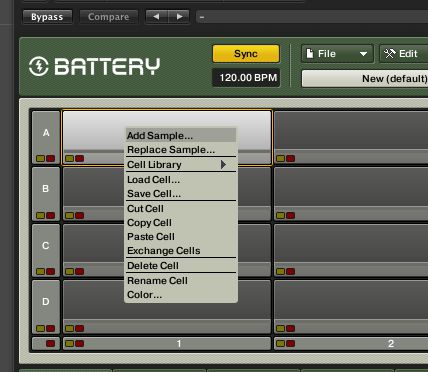
Task: Select Rename Cell menu entry
Action: pos(181,281)
